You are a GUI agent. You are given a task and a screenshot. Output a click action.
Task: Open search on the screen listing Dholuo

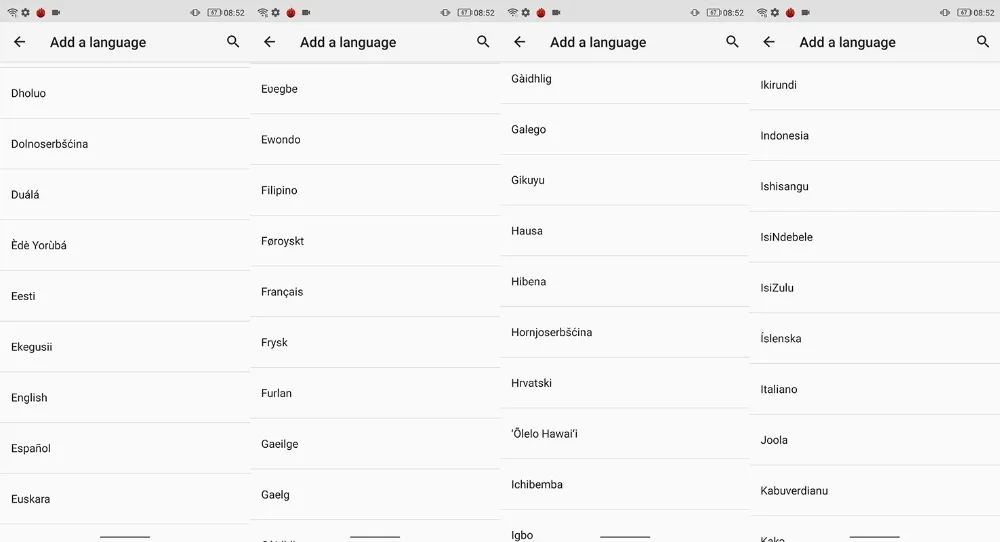pos(233,42)
